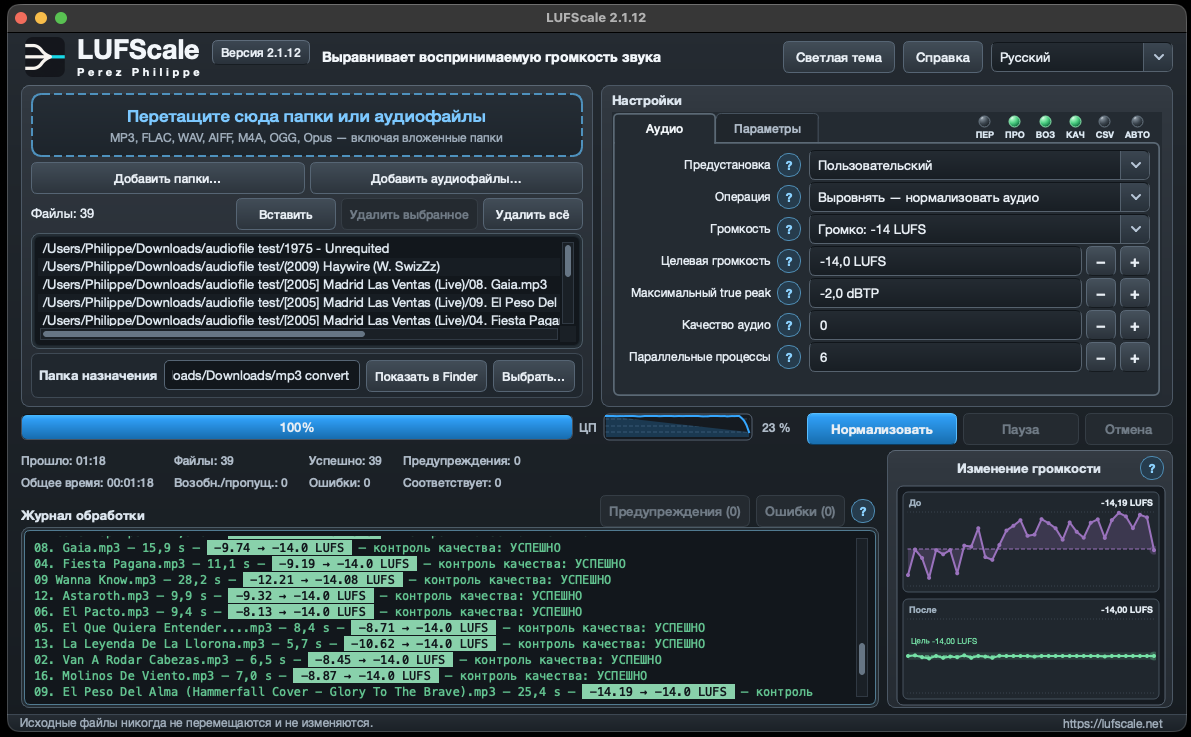Open help for Целевая громкость setting
The width and height of the screenshot is (1191, 737).
[789, 261]
